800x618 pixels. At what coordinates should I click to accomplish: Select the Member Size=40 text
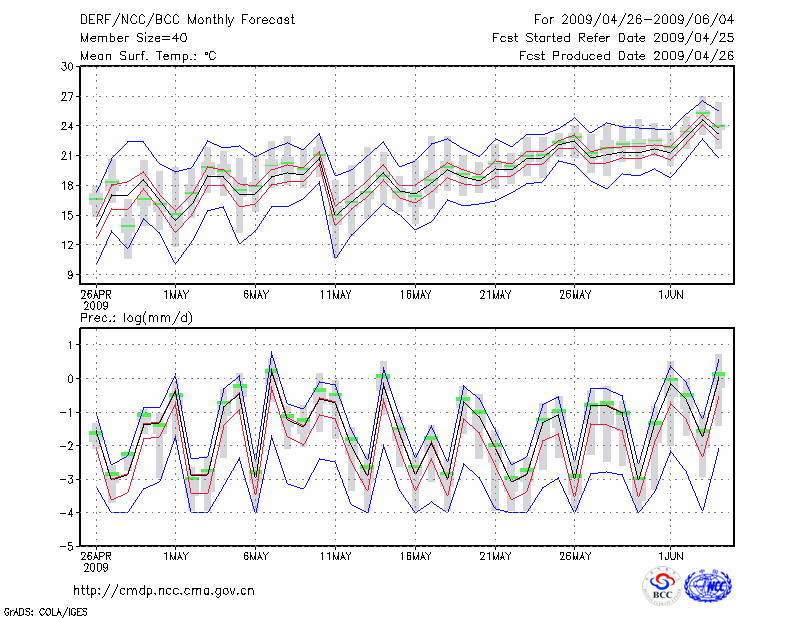click(130, 37)
